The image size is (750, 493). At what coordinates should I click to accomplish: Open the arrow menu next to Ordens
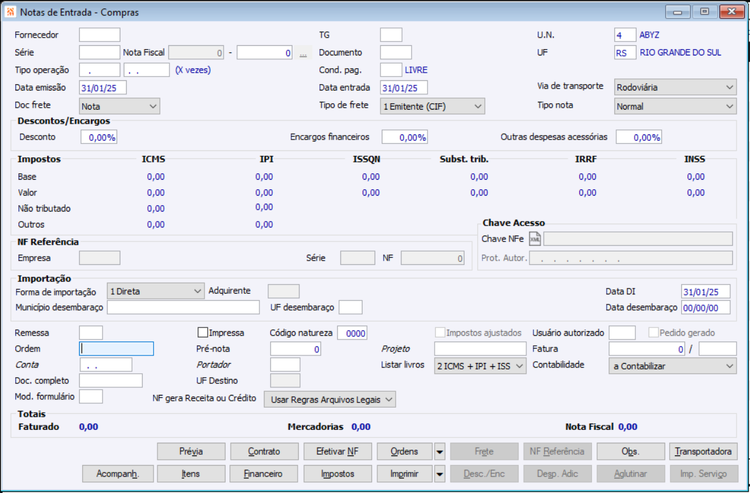point(440,451)
